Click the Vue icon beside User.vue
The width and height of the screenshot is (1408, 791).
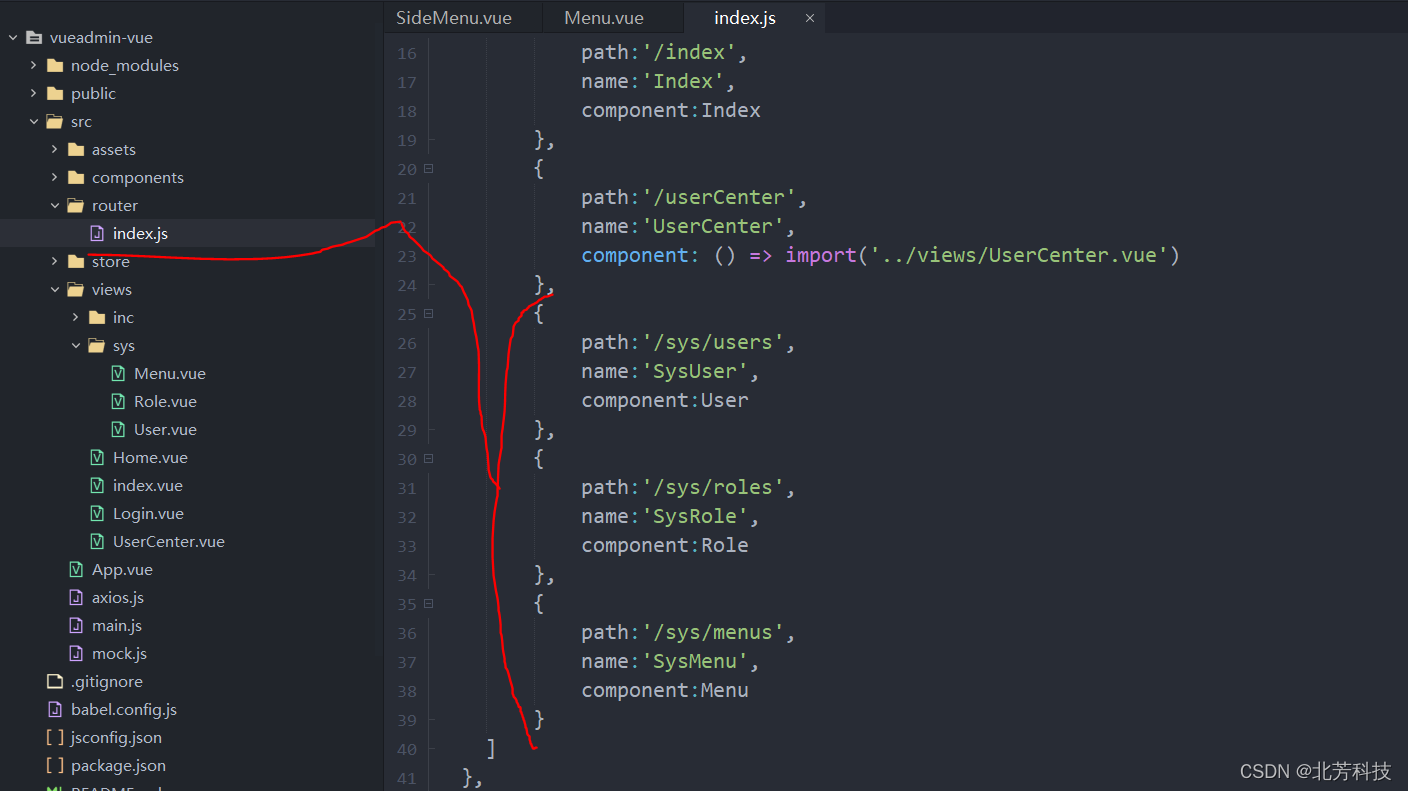[118, 430]
